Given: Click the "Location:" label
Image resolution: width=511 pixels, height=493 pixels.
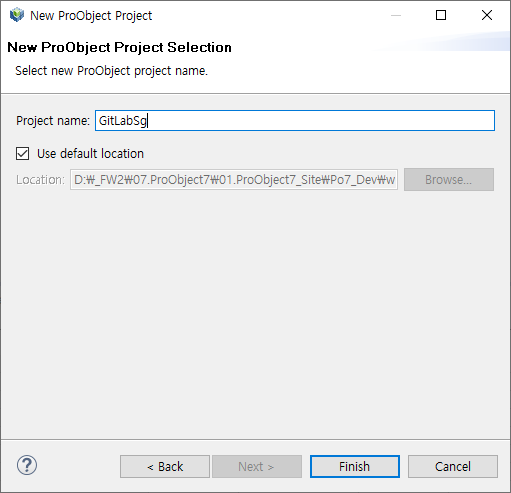Looking at the screenshot, I should point(40,180).
